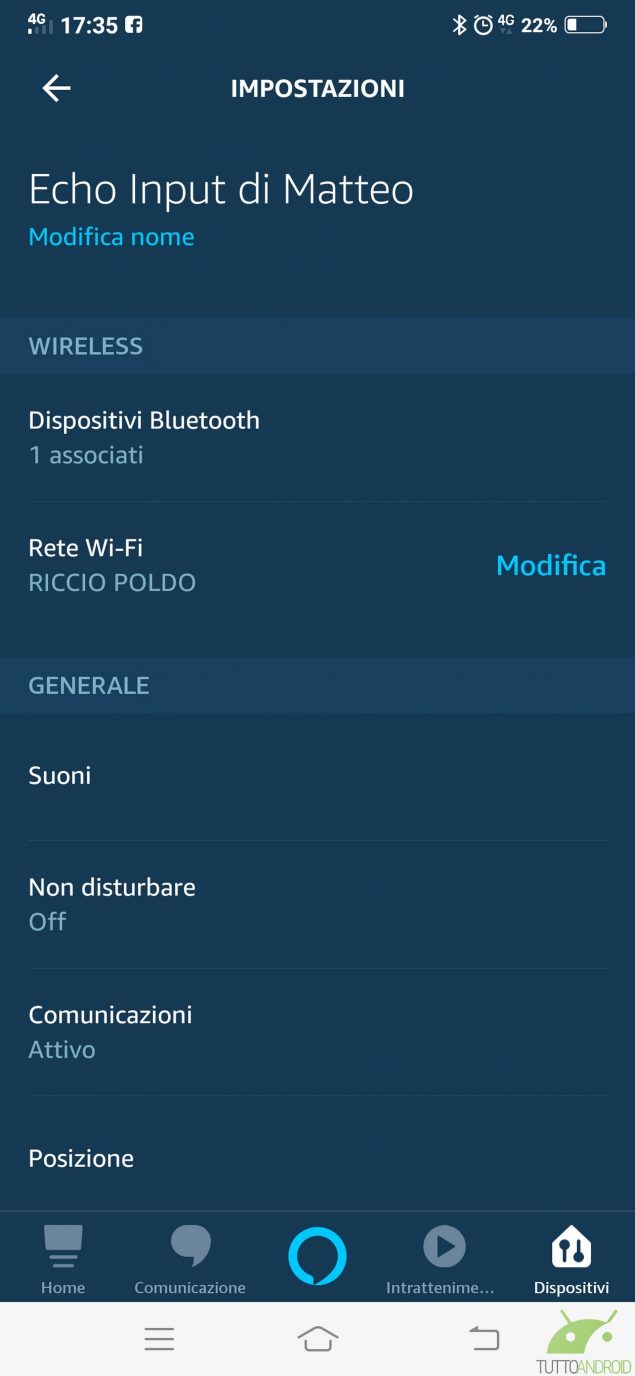The height and width of the screenshot is (1376, 635).
Task: Open the Suoni settings
Action: click(60, 776)
